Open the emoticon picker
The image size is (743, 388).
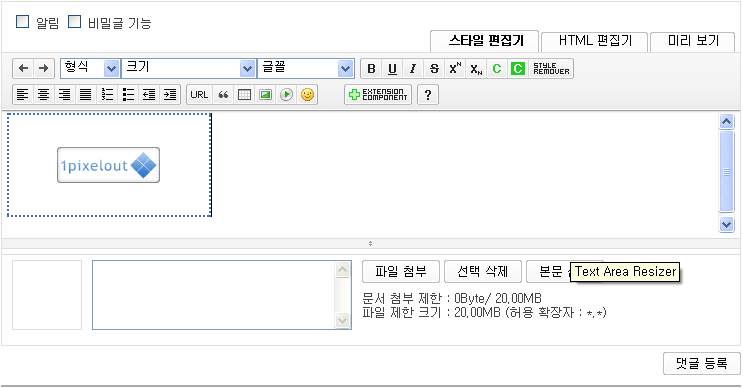[x=308, y=94]
